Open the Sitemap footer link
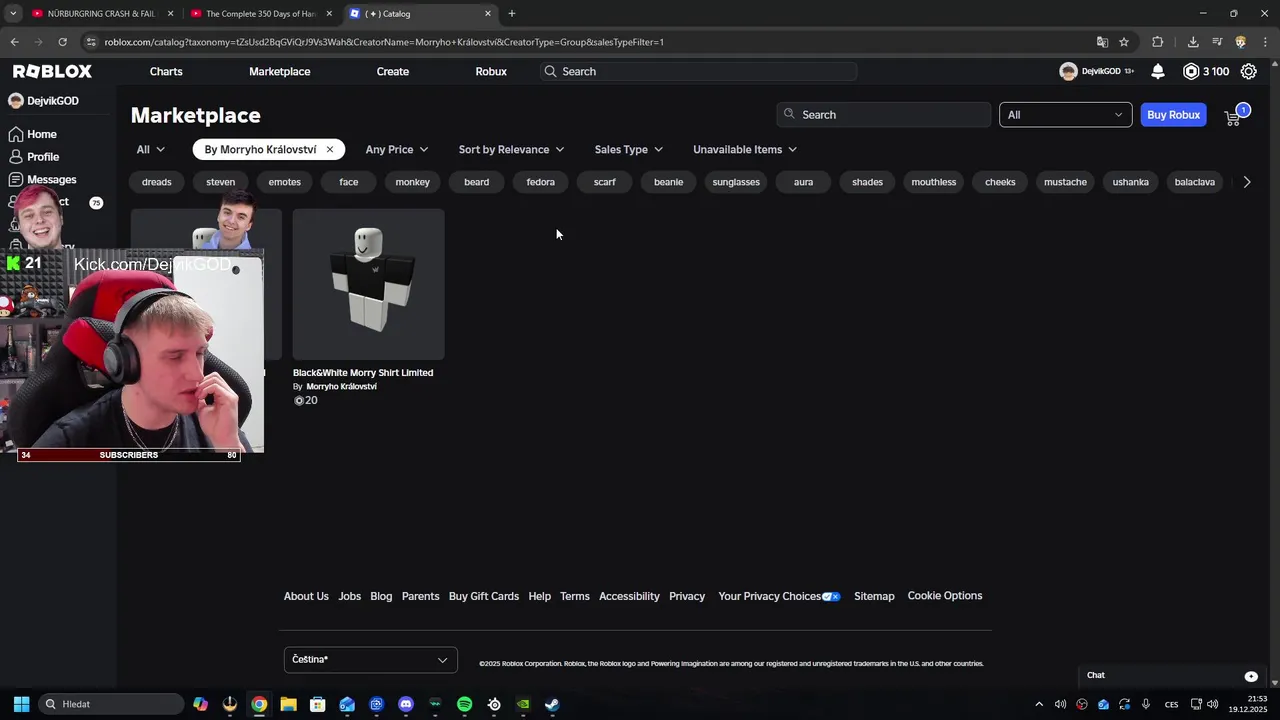This screenshot has width=1280, height=720. pyautogui.click(x=874, y=597)
